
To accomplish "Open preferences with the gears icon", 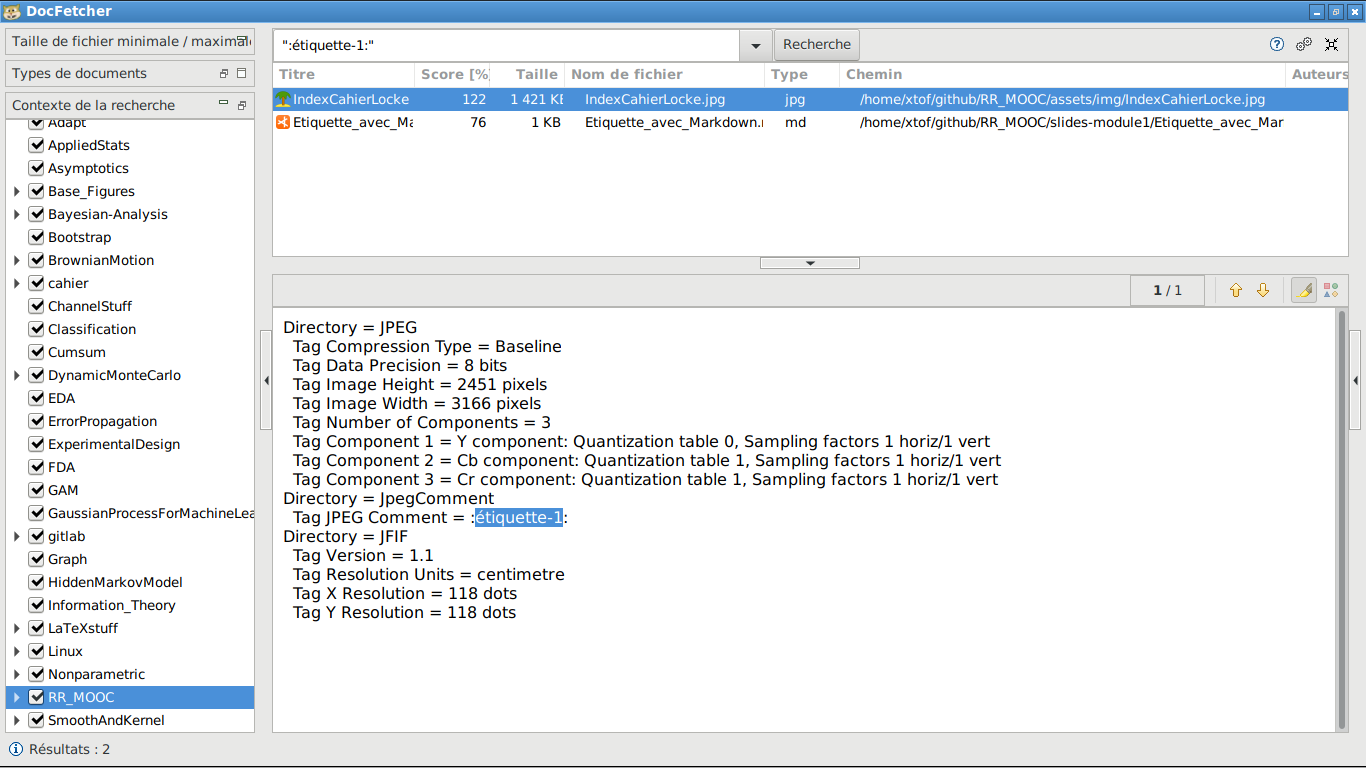I will point(1304,44).
